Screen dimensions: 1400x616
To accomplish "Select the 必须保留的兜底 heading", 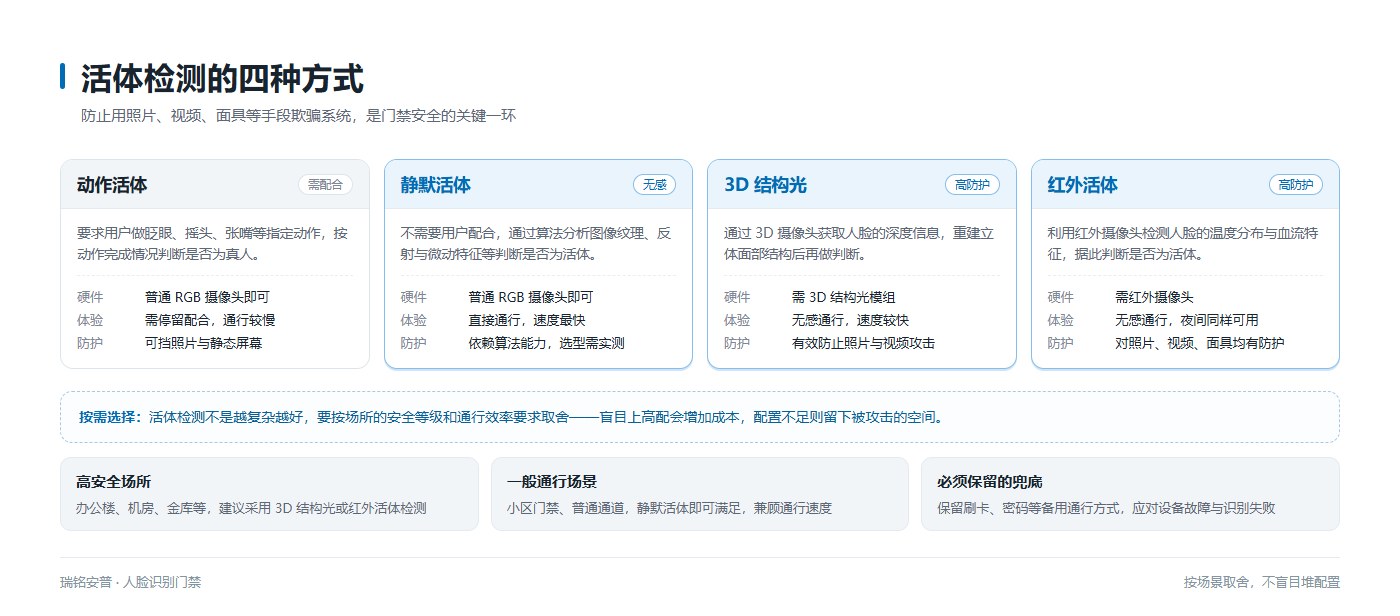I will coord(990,482).
